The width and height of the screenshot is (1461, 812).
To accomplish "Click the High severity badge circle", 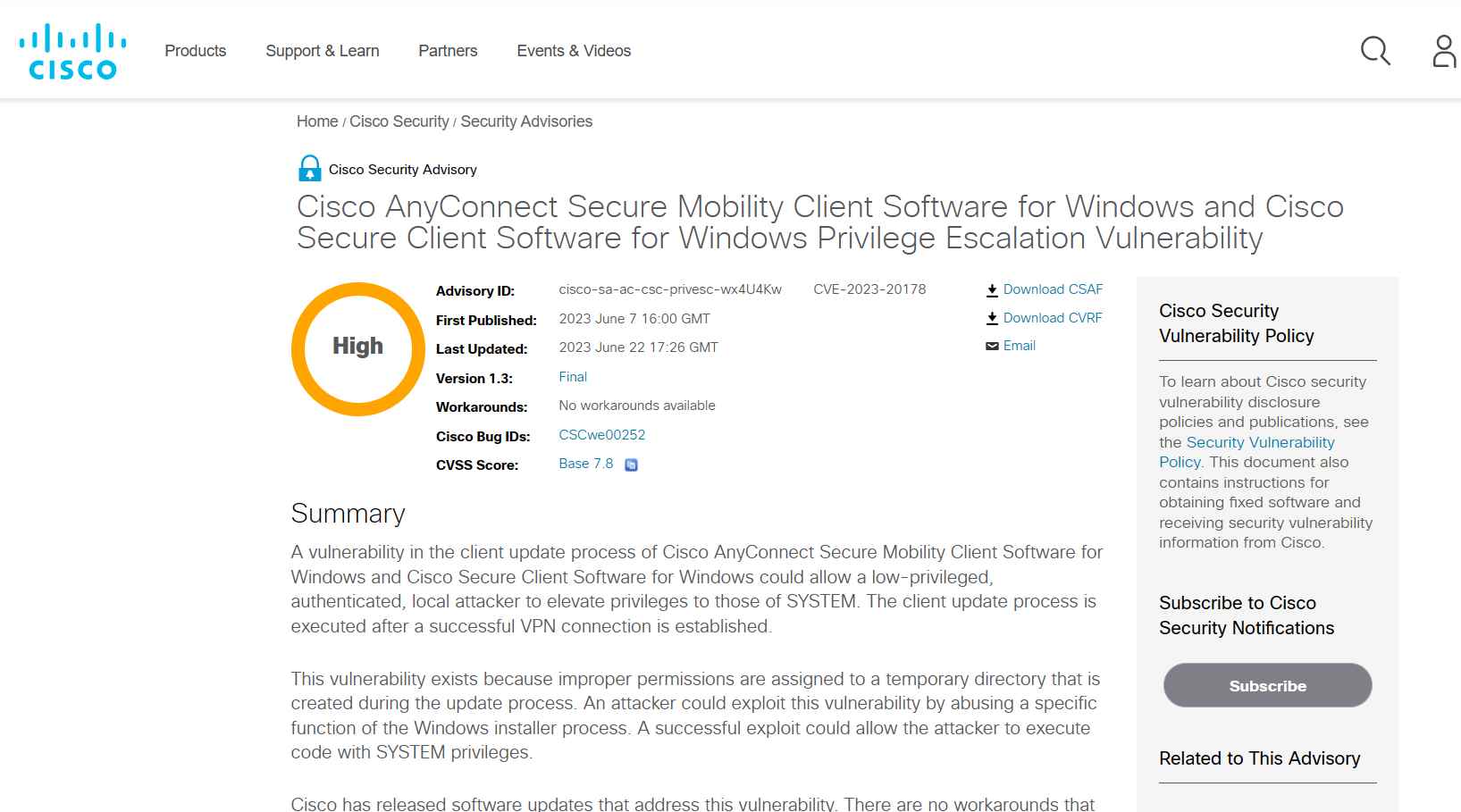I will [x=357, y=347].
